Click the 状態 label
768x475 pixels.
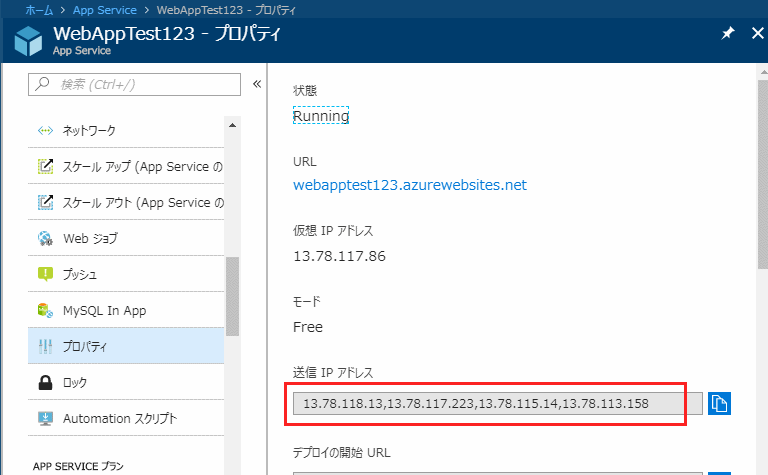(305, 91)
